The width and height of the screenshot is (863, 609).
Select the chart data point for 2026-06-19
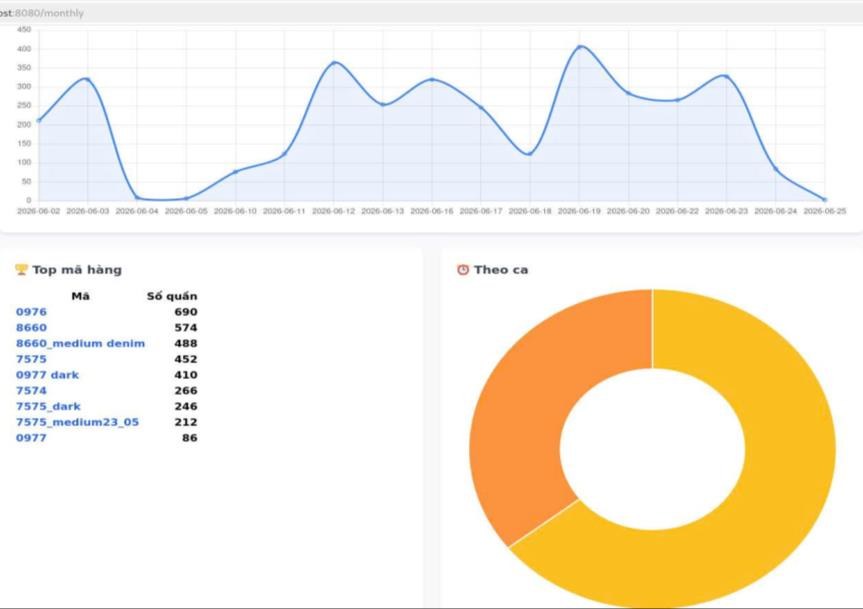point(580,47)
